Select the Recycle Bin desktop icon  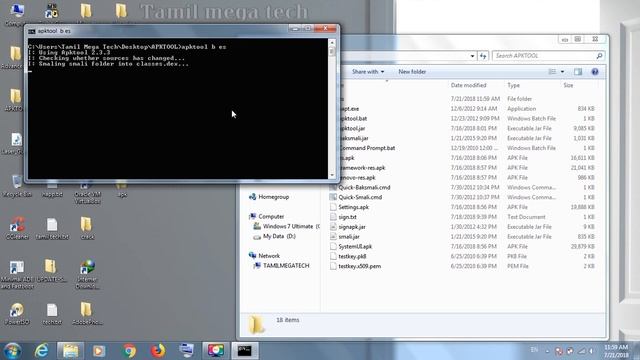[17, 186]
